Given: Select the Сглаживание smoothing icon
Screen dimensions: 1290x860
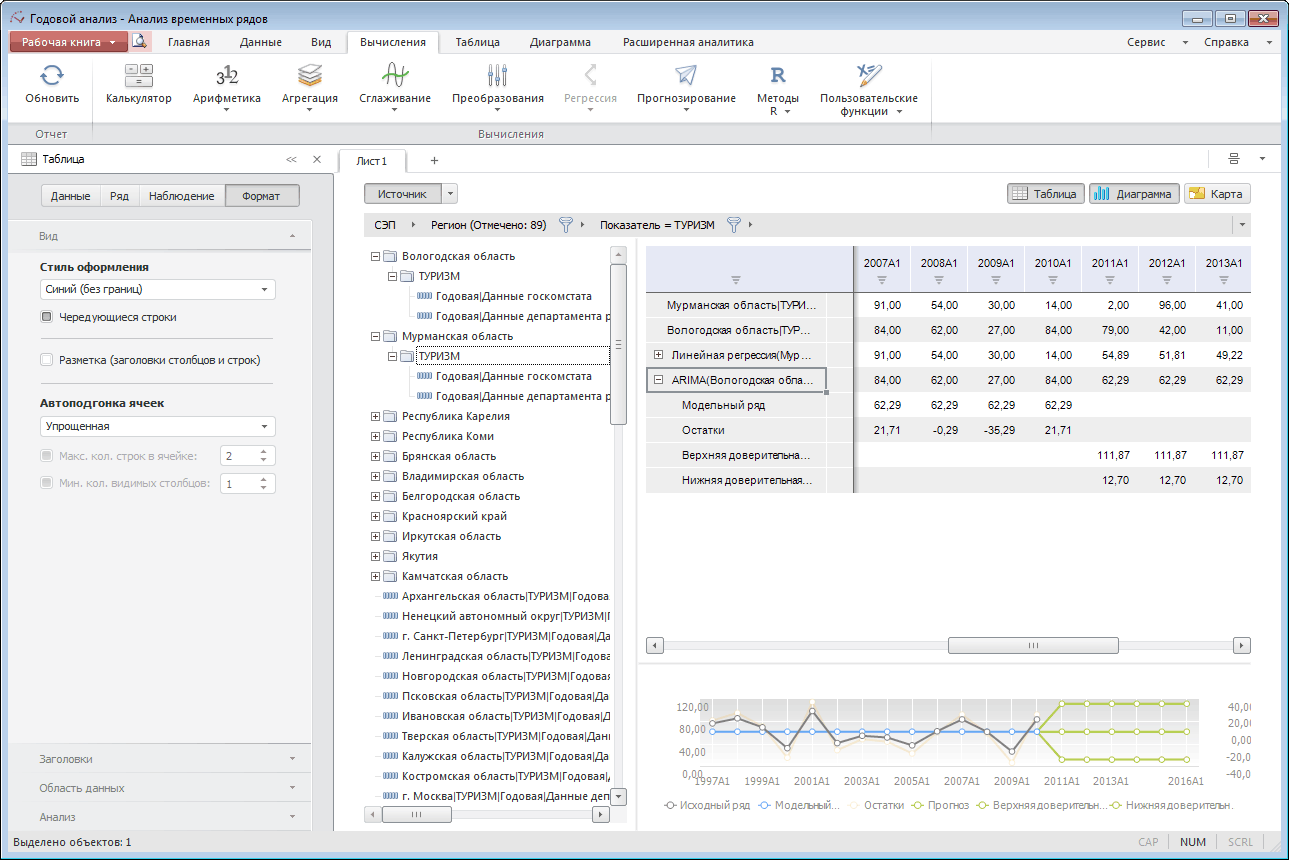Looking at the screenshot, I should click(x=395, y=76).
